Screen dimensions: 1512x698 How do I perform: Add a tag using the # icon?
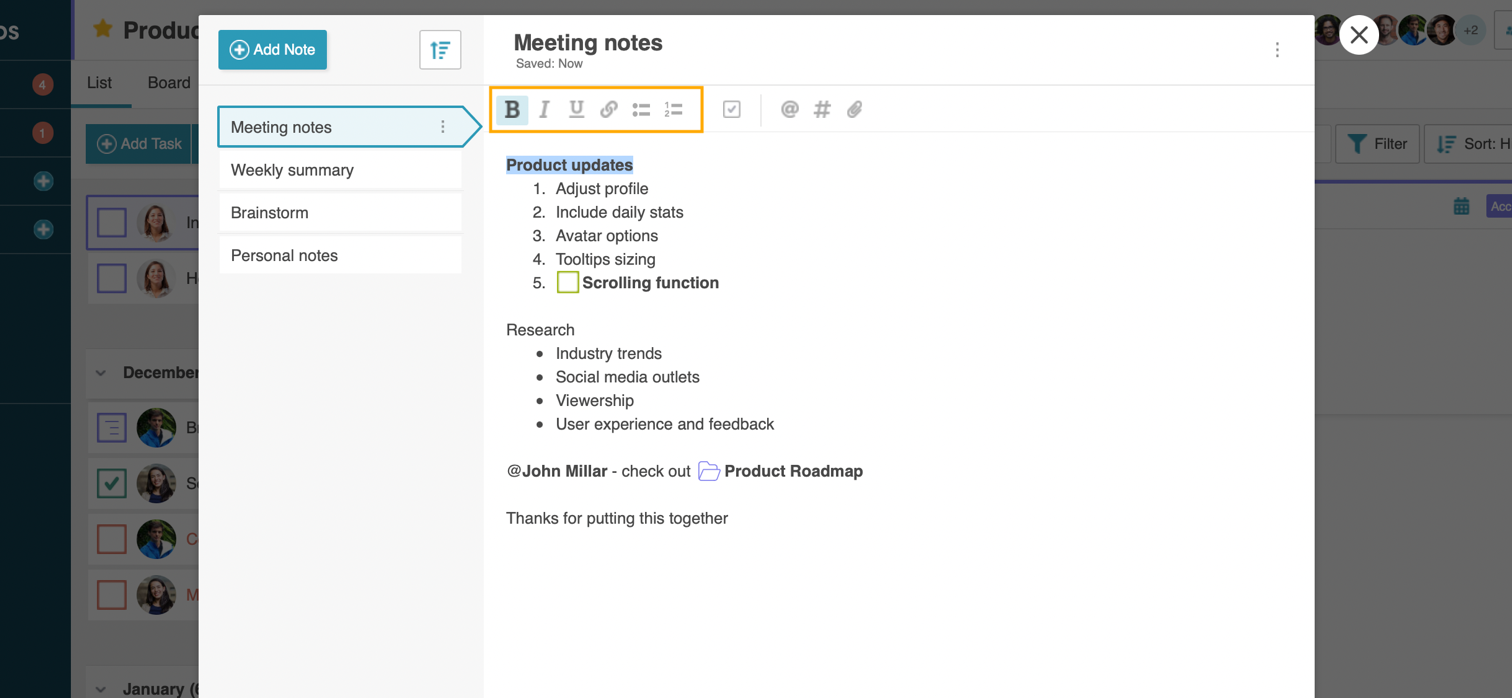822,109
